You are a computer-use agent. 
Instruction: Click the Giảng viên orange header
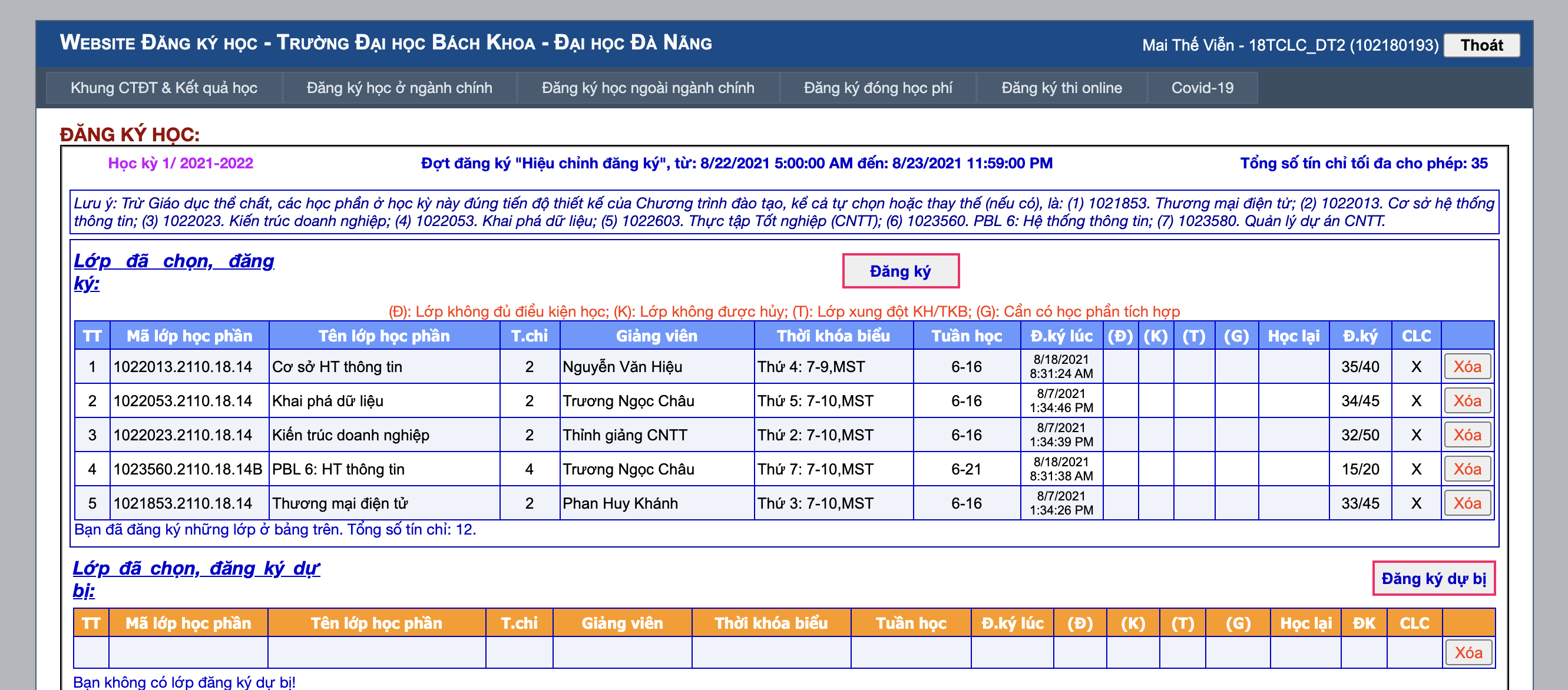[622, 623]
